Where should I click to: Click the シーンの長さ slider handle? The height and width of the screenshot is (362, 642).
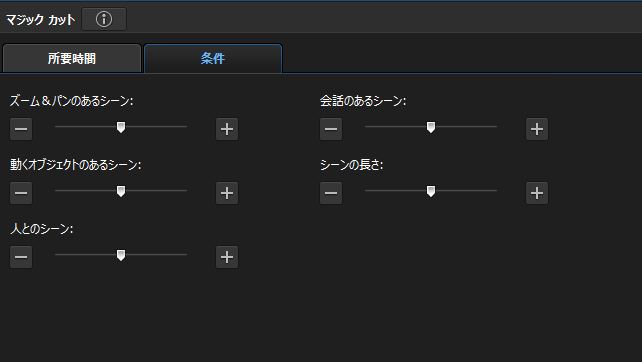(431, 191)
